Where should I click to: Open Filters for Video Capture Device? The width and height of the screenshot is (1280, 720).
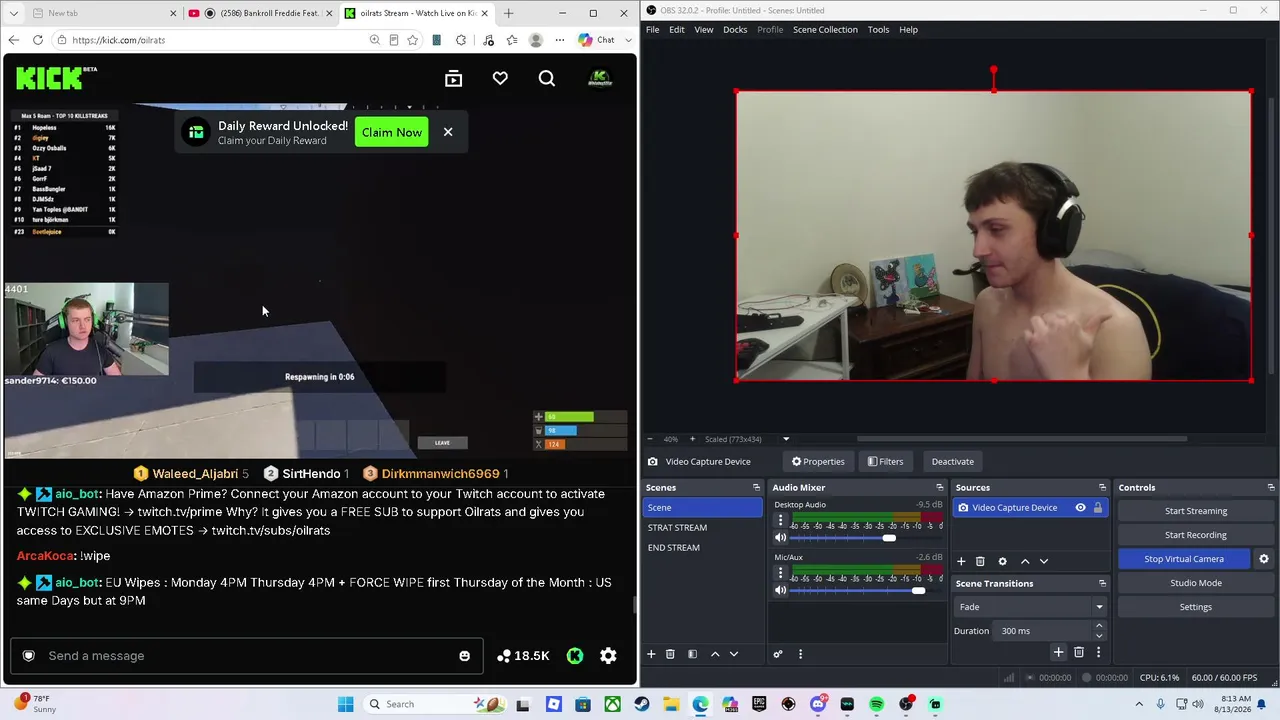(x=885, y=462)
